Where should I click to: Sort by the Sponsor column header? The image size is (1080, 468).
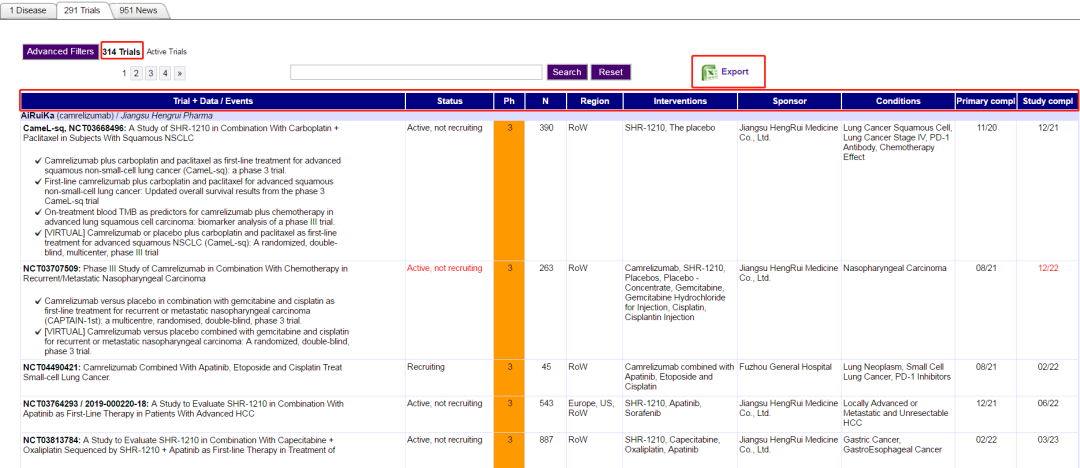coord(789,101)
